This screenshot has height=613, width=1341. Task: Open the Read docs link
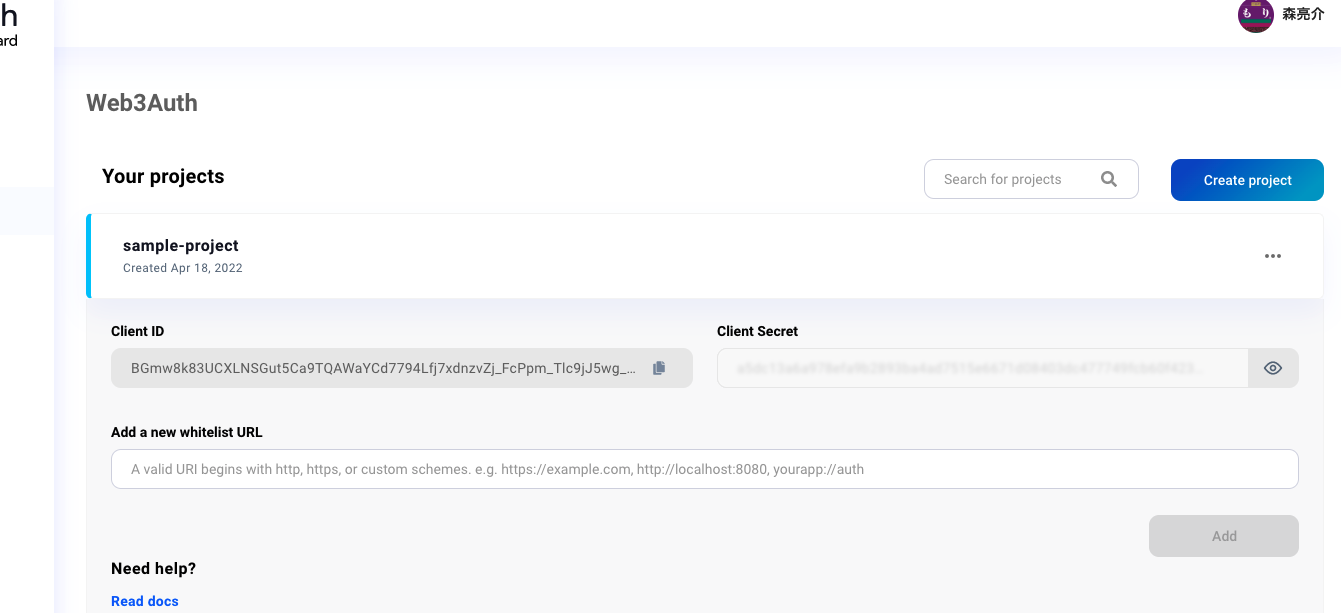pos(144,600)
